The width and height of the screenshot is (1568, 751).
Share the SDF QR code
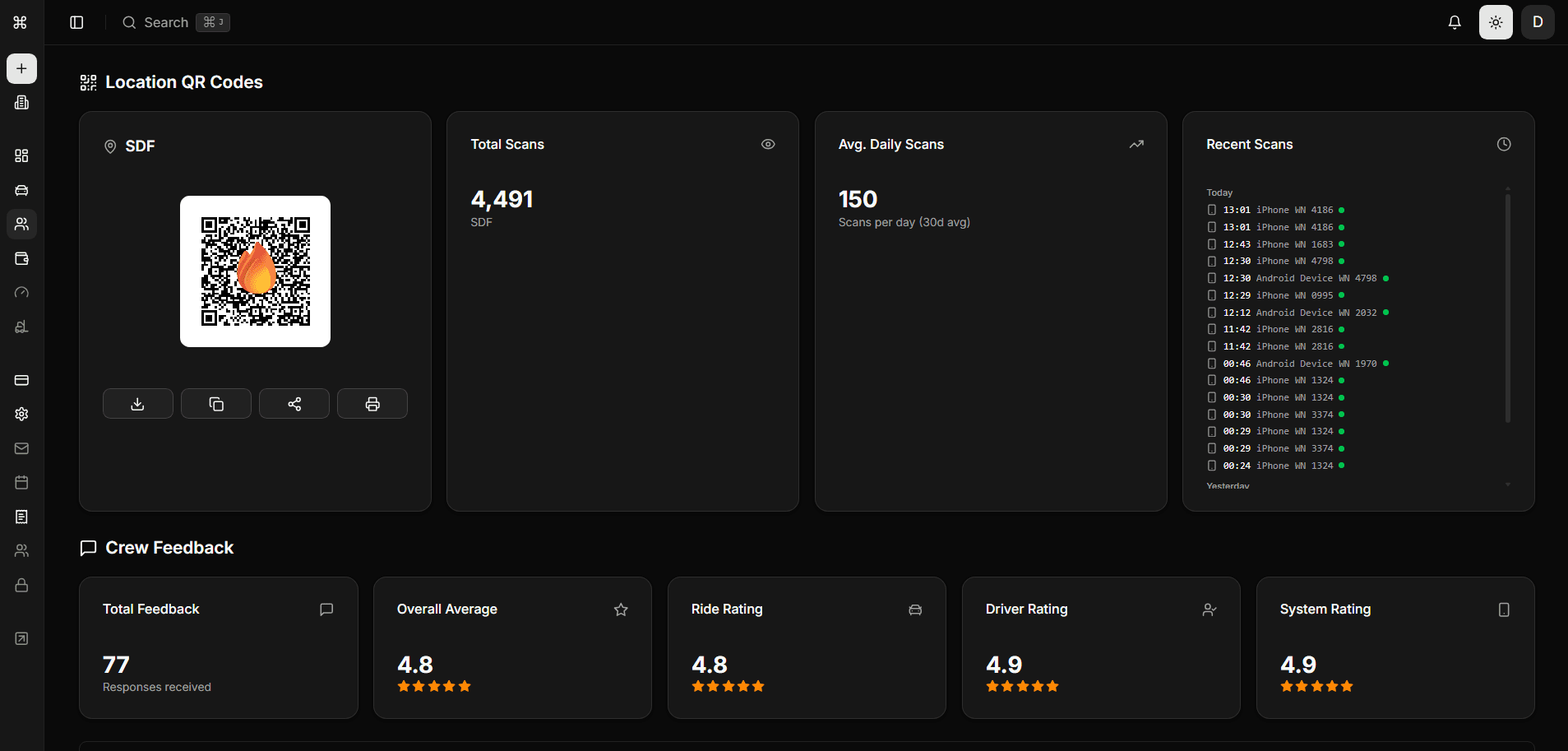[x=294, y=404]
